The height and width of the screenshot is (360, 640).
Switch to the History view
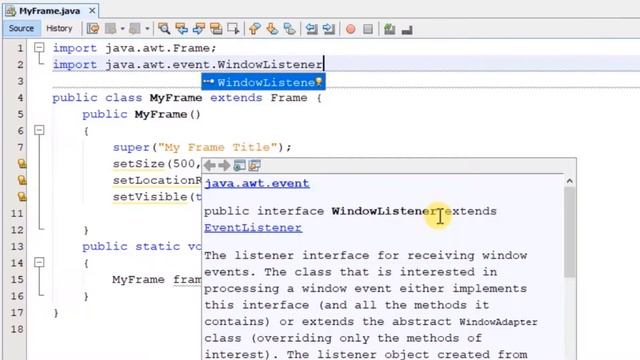[59, 28]
